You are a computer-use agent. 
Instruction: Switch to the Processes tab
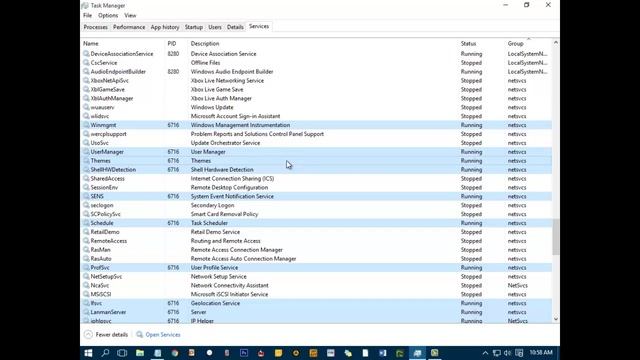tap(96, 27)
